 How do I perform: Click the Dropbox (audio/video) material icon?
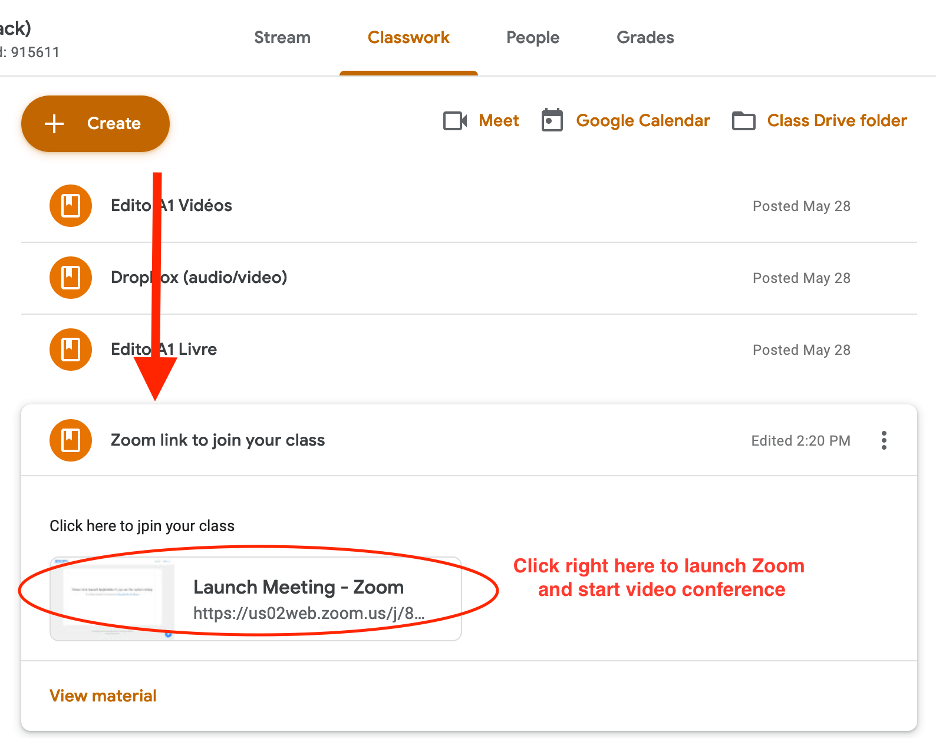click(x=70, y=278)
